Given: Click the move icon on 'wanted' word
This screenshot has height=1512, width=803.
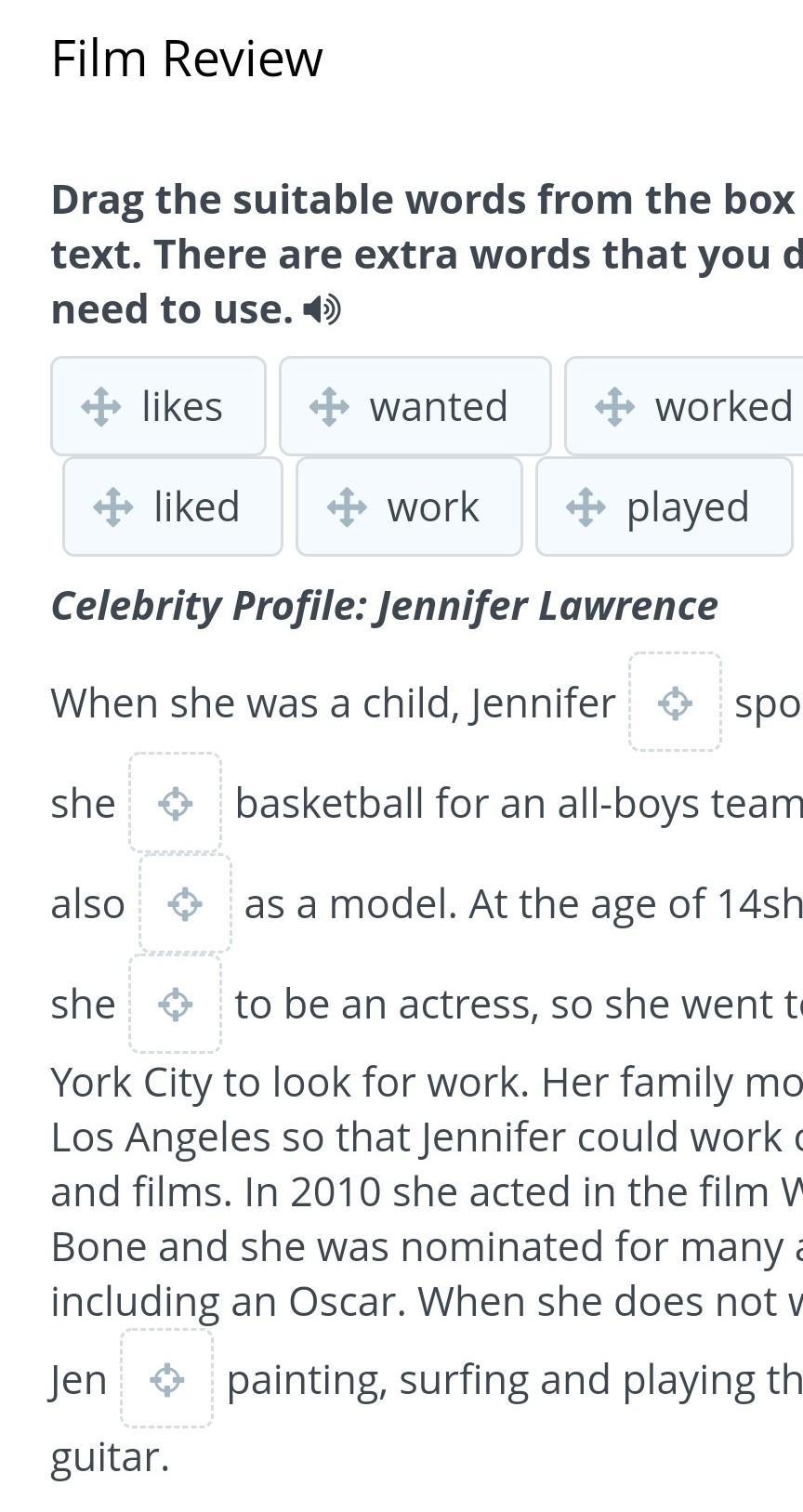Looking at the screenshot, I should coord(329,407).
